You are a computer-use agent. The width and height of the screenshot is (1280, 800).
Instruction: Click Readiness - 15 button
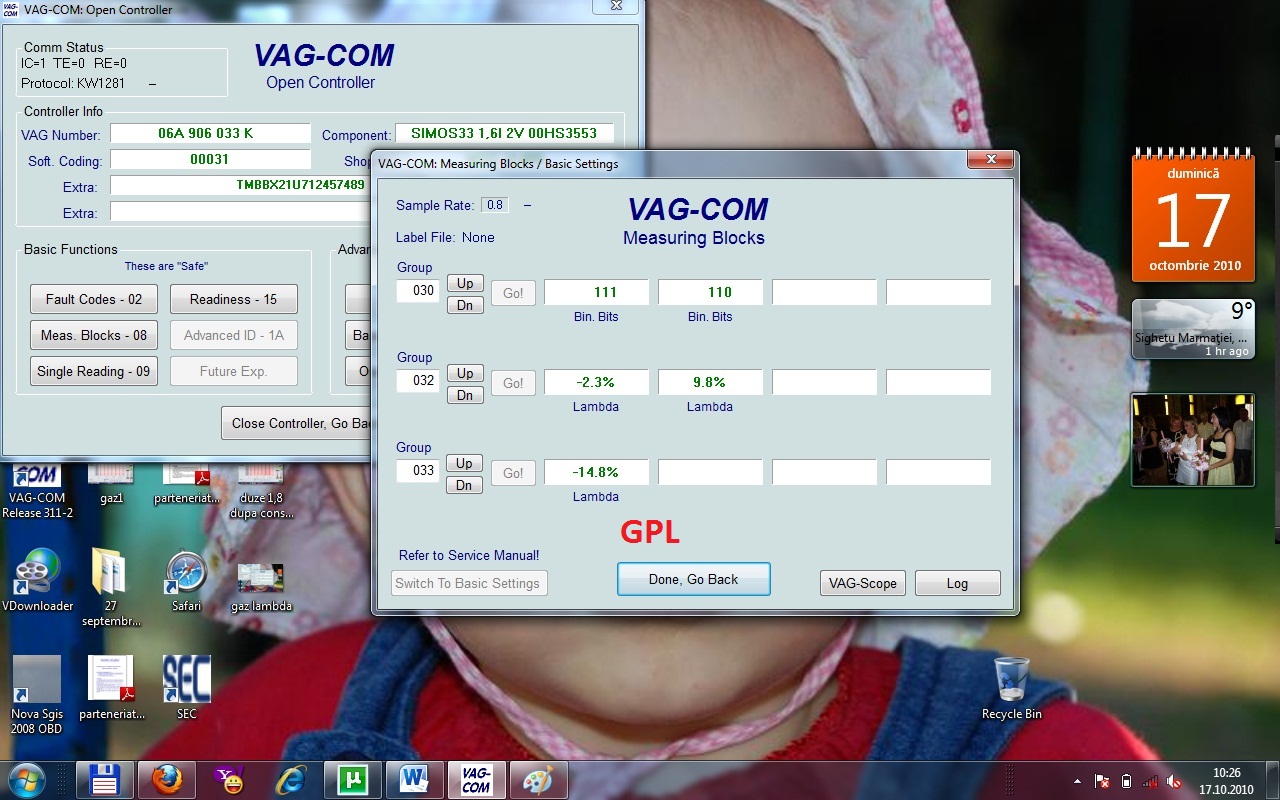coord(233,299)
